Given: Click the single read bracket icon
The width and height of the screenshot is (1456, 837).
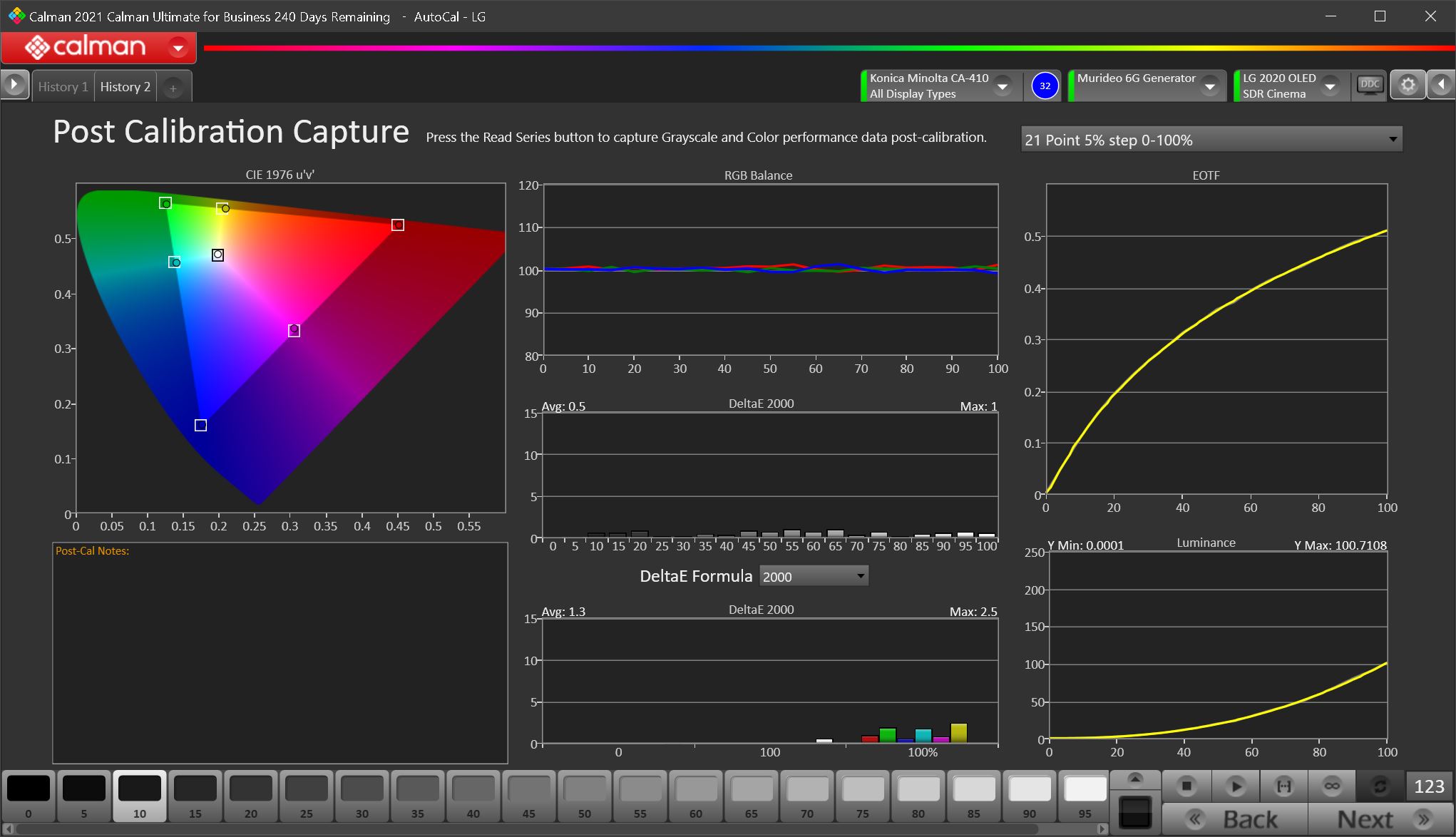Looking at the screenshot, I should (1283, 786).
